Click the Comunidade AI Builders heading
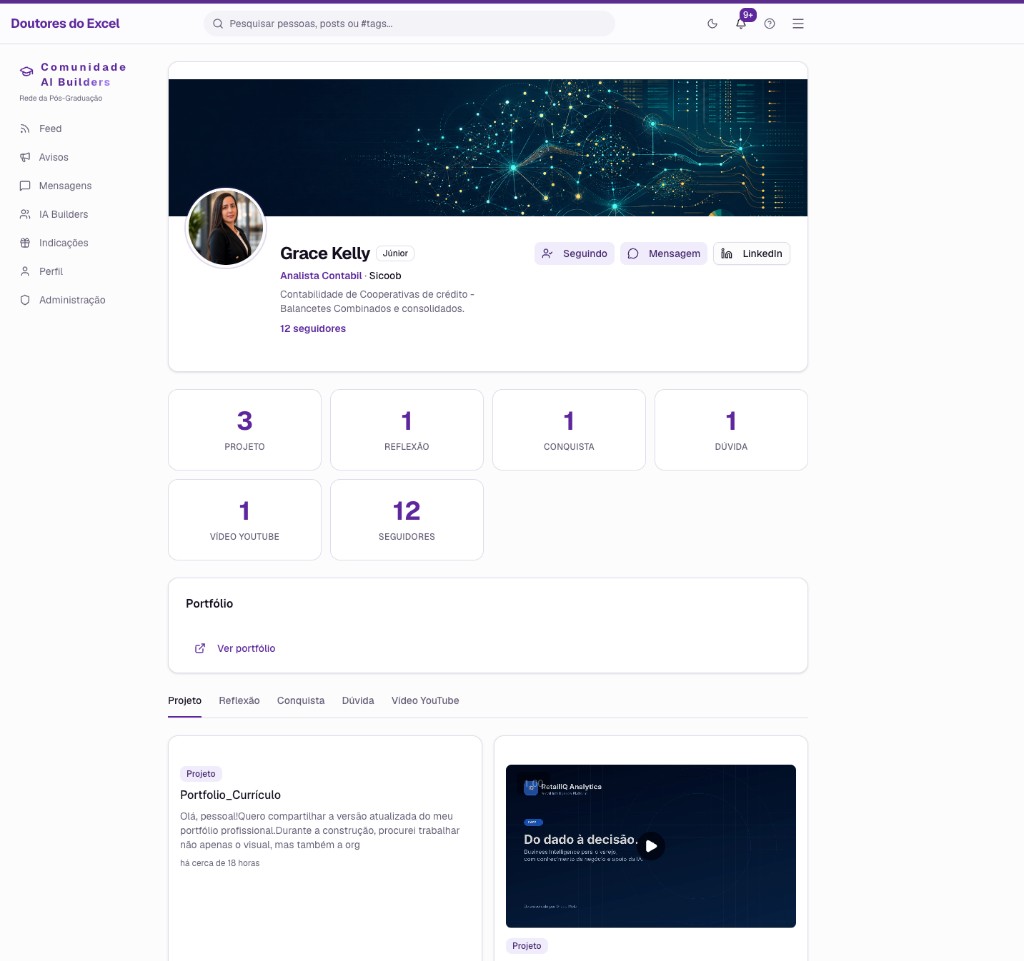This screenshot has width=1024, height=961. (x=84, y=74)
